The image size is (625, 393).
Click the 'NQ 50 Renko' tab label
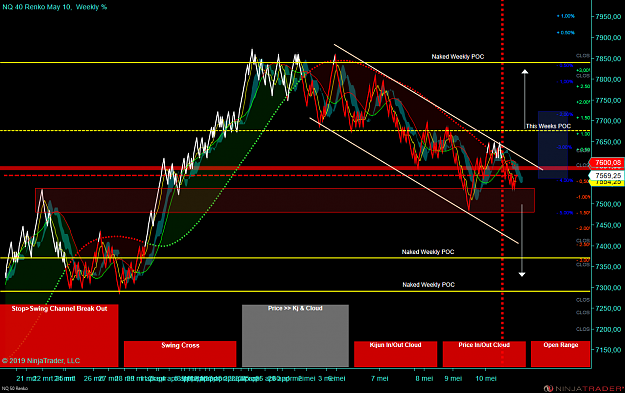pyautogui.click(x=15, y=388)
